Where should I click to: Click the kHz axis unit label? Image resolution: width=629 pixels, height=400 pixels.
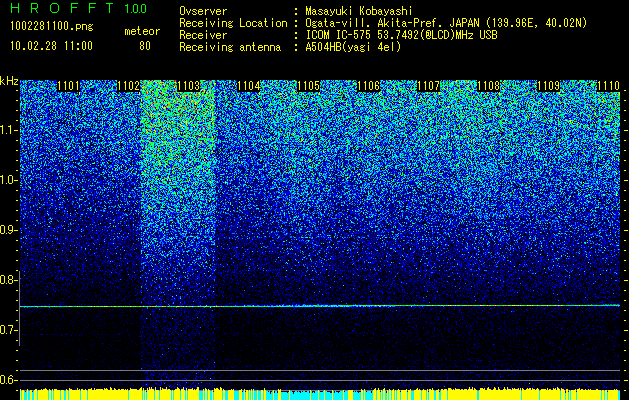pos(9,81)
